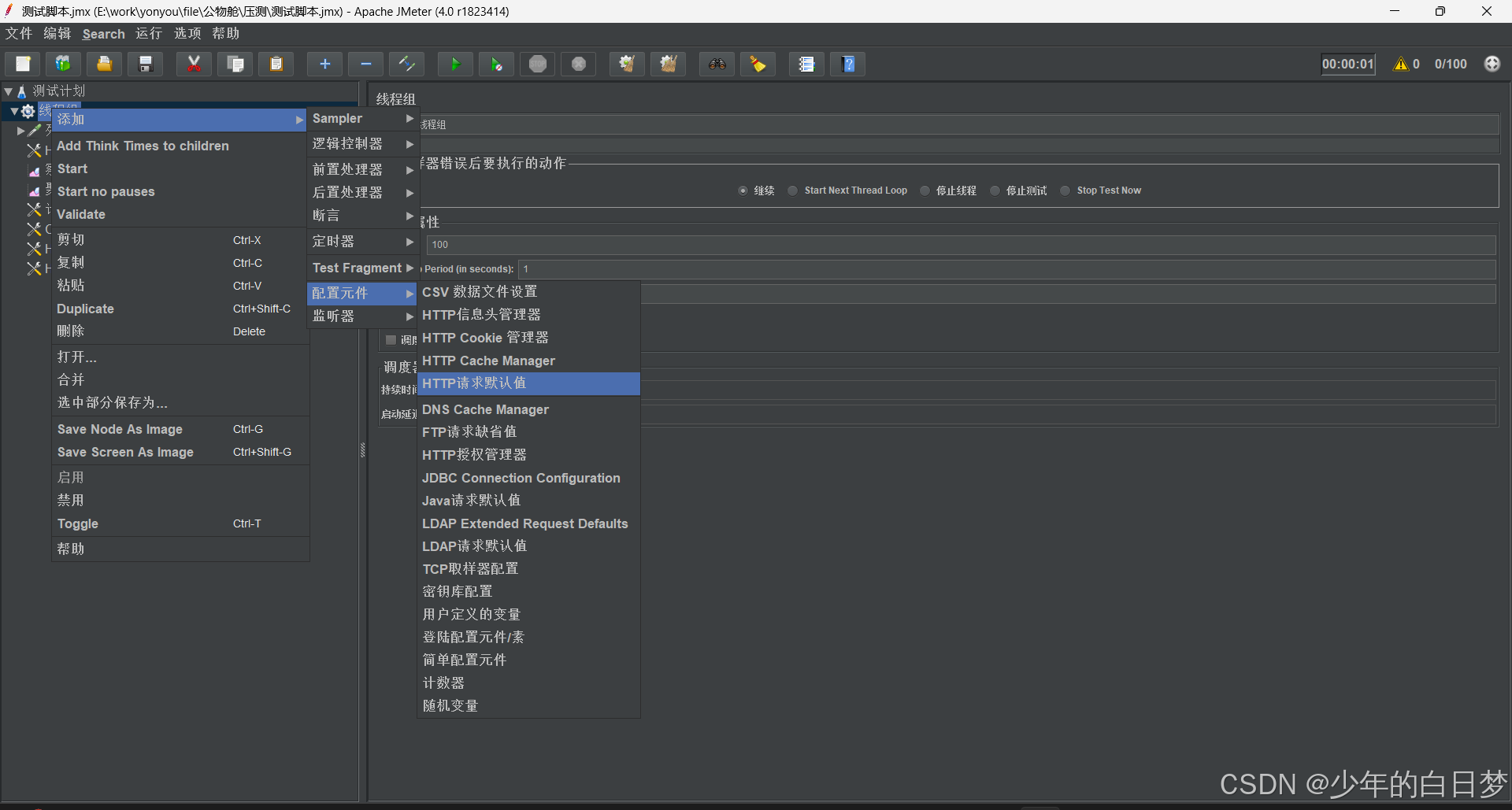Click the Open file folder icon
The height and width of the screenshot is (810, 1512).
click(104, 64)
